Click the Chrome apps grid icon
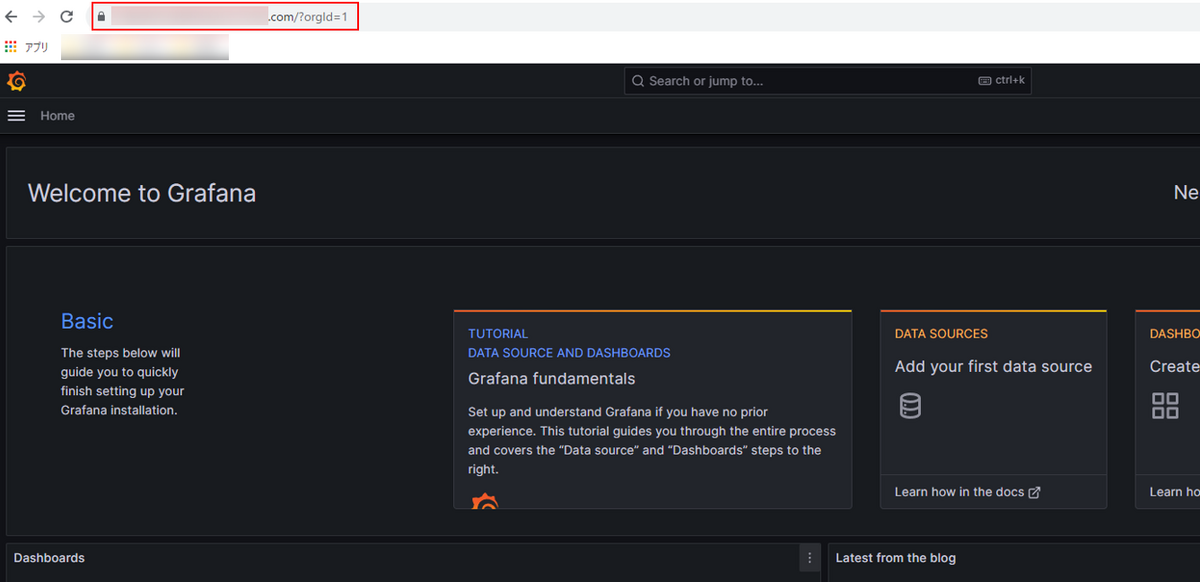Image resolution: width=1200 pixels, height=582 pixels. 10,46
